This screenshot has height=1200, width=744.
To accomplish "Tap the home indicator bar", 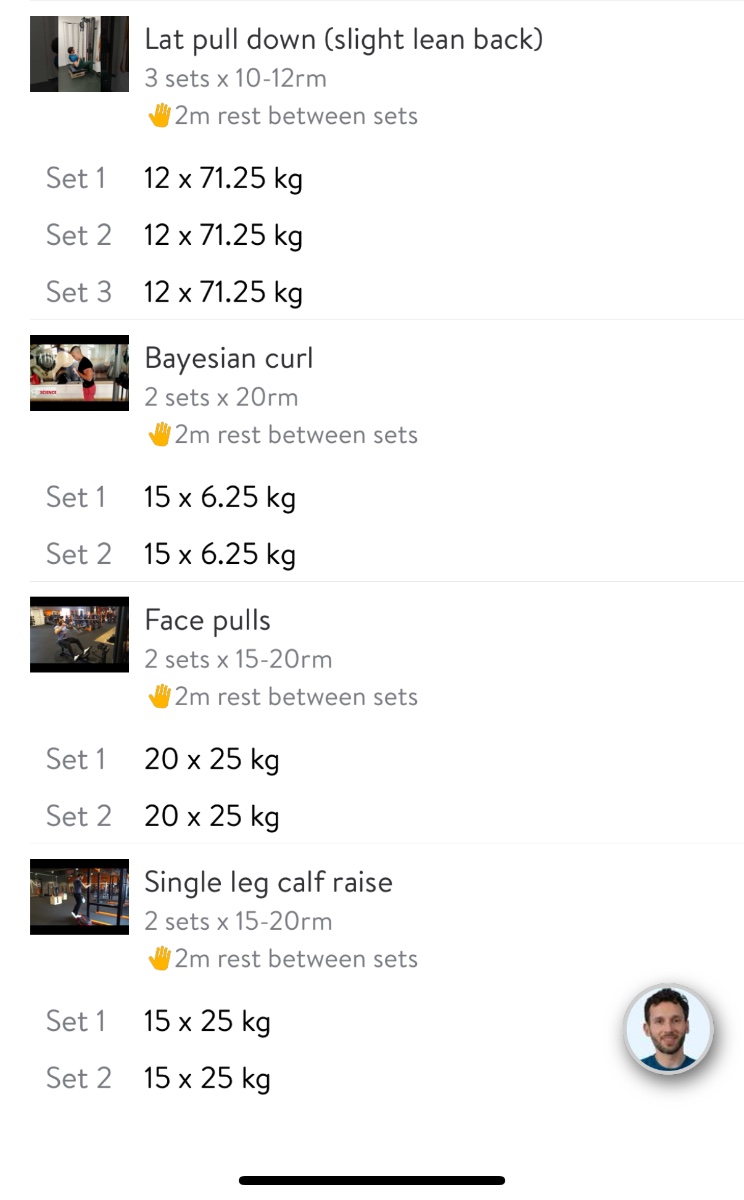I will (372, 1181).
